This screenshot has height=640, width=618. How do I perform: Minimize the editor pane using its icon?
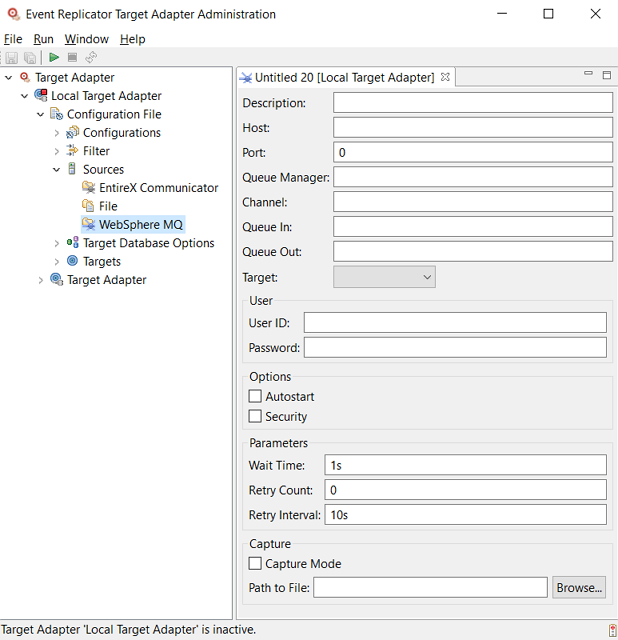coord(588,75)
